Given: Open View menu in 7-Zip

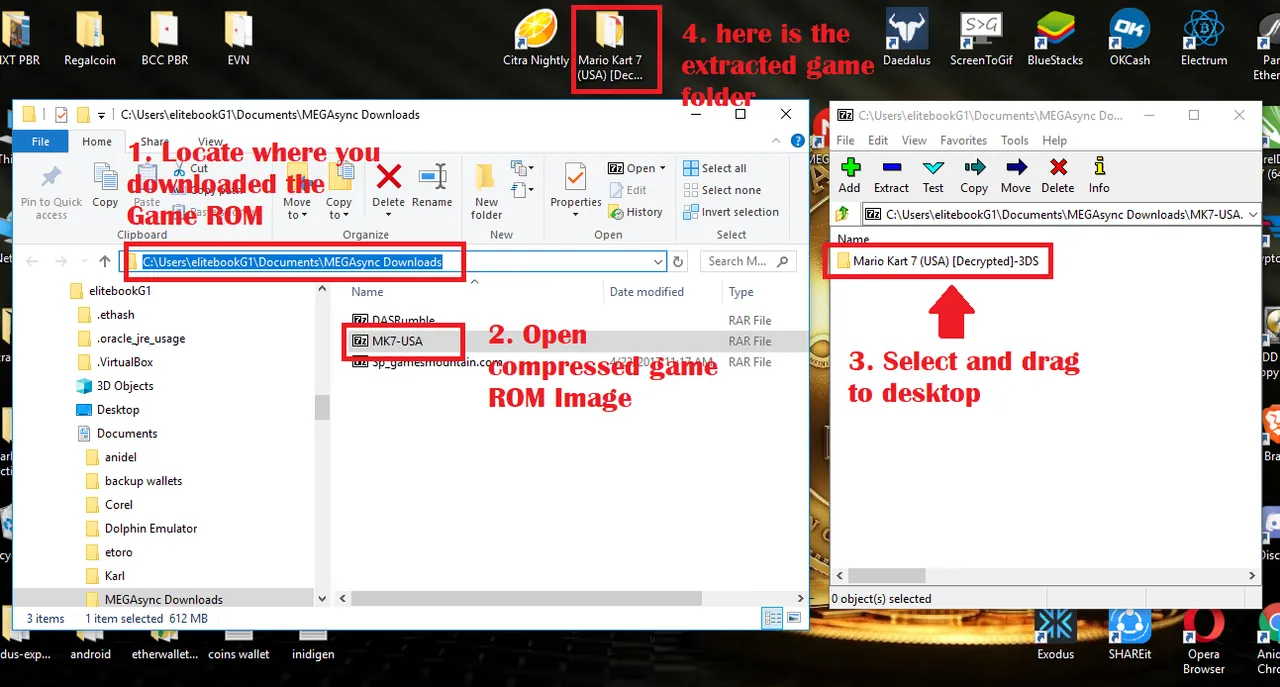Looking at the screenshot, I should 914,141.
